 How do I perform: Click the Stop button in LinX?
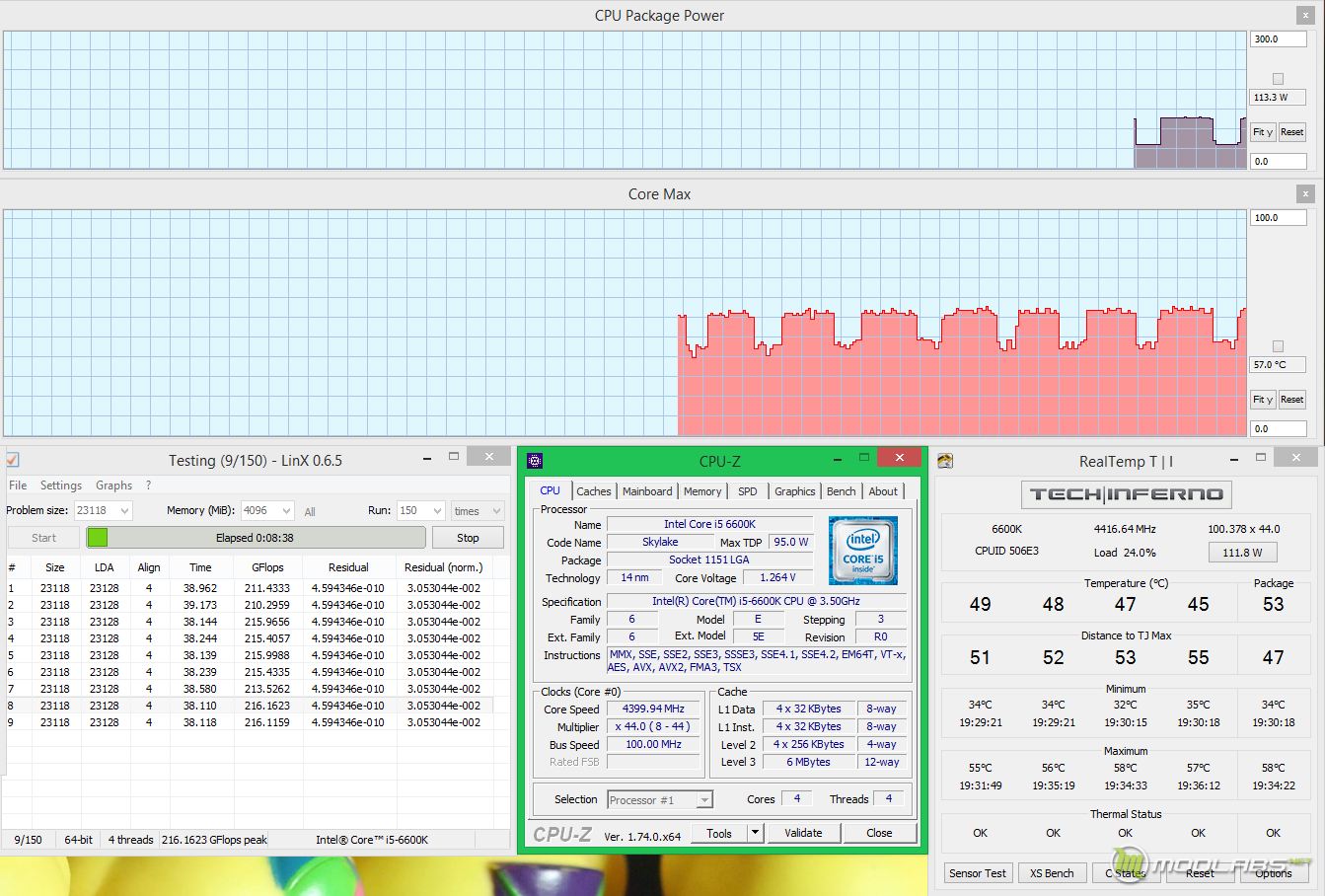468,538
